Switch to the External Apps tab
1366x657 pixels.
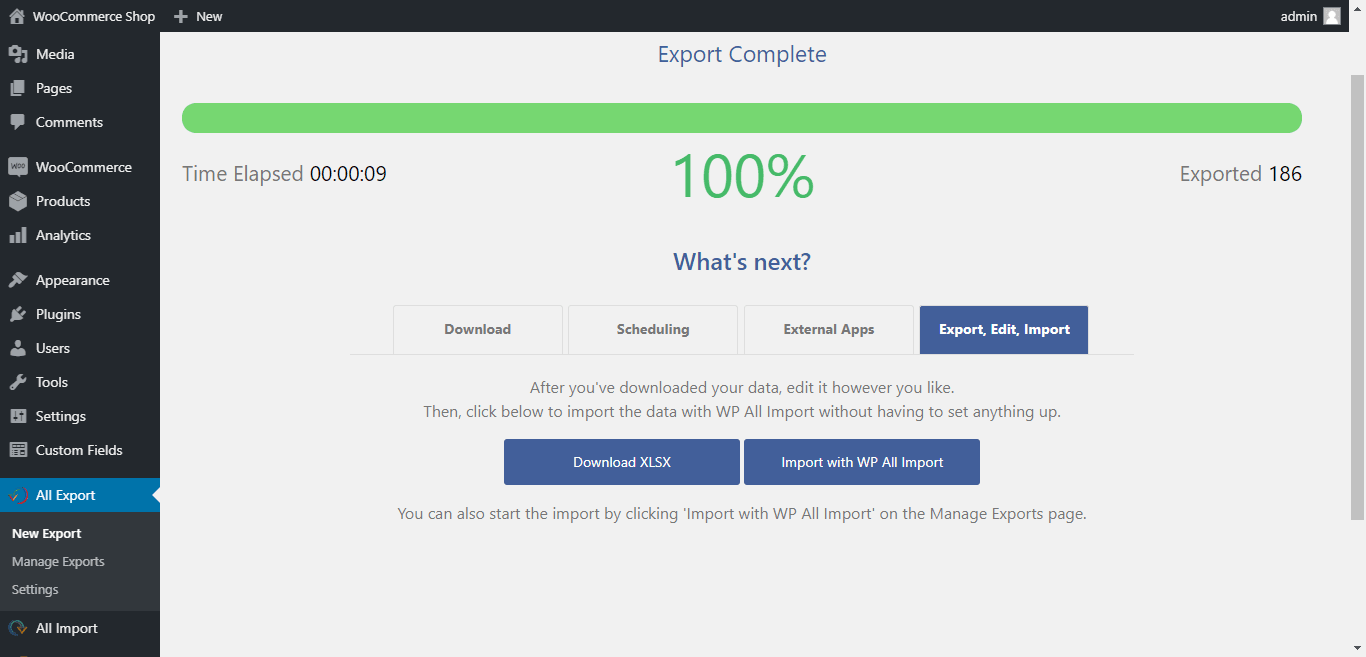829,329
